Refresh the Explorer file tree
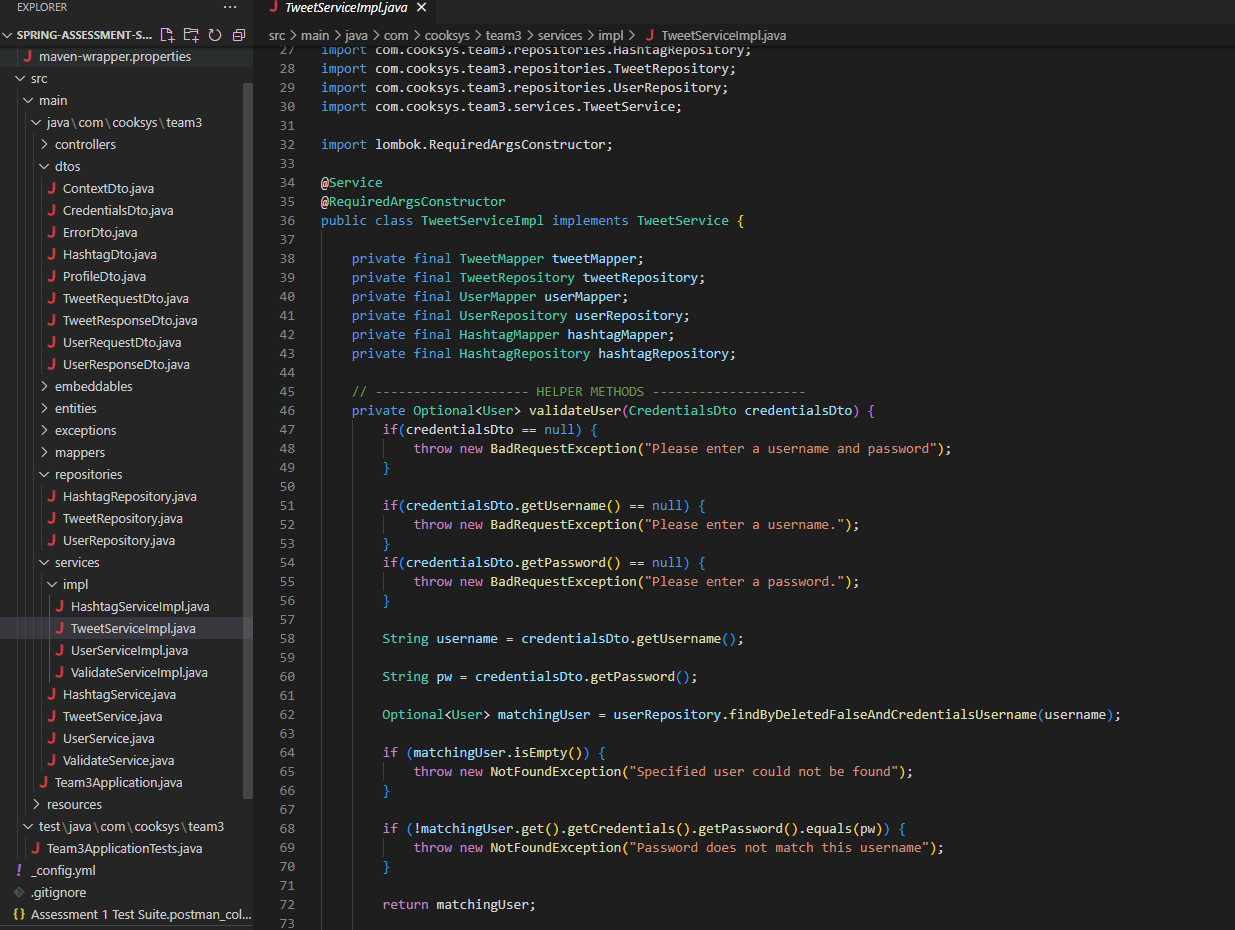Screen dimensions: 1235x930 pos(214,35)
